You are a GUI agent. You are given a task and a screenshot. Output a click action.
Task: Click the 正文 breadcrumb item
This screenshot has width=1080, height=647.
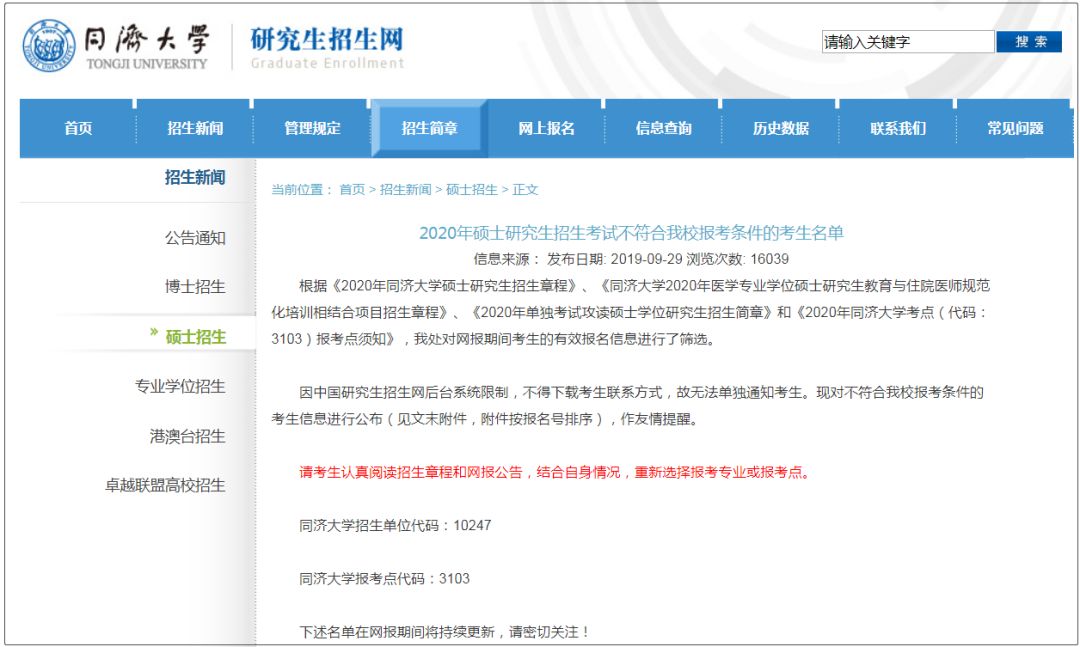tap(525, 189)
